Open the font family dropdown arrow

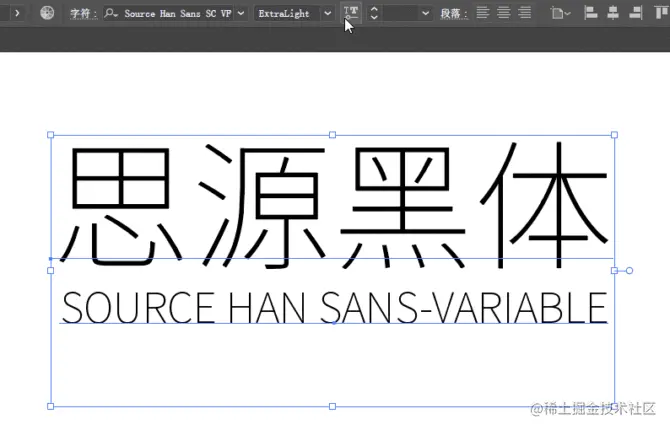pos(241,13)
